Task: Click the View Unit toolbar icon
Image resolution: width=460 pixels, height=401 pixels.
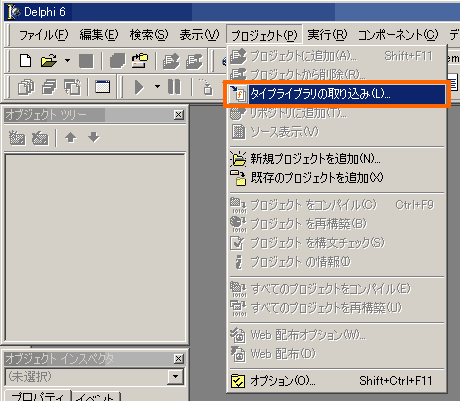Action: pyautogui.click(x=26, y=87)
